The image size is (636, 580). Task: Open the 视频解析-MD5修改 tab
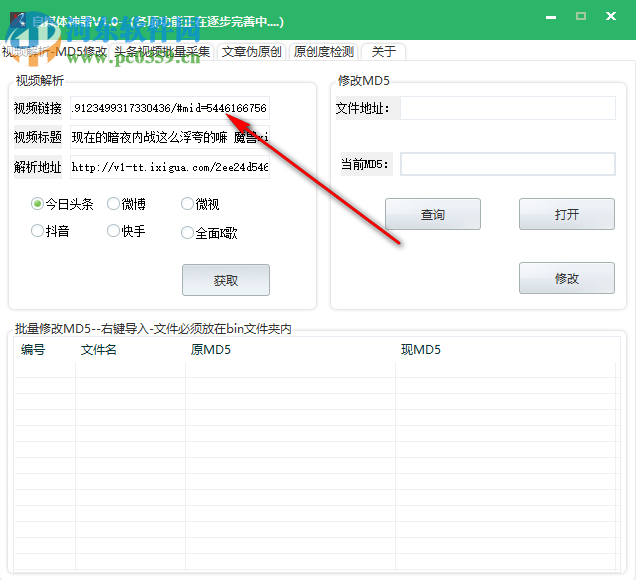coord(54,52)
